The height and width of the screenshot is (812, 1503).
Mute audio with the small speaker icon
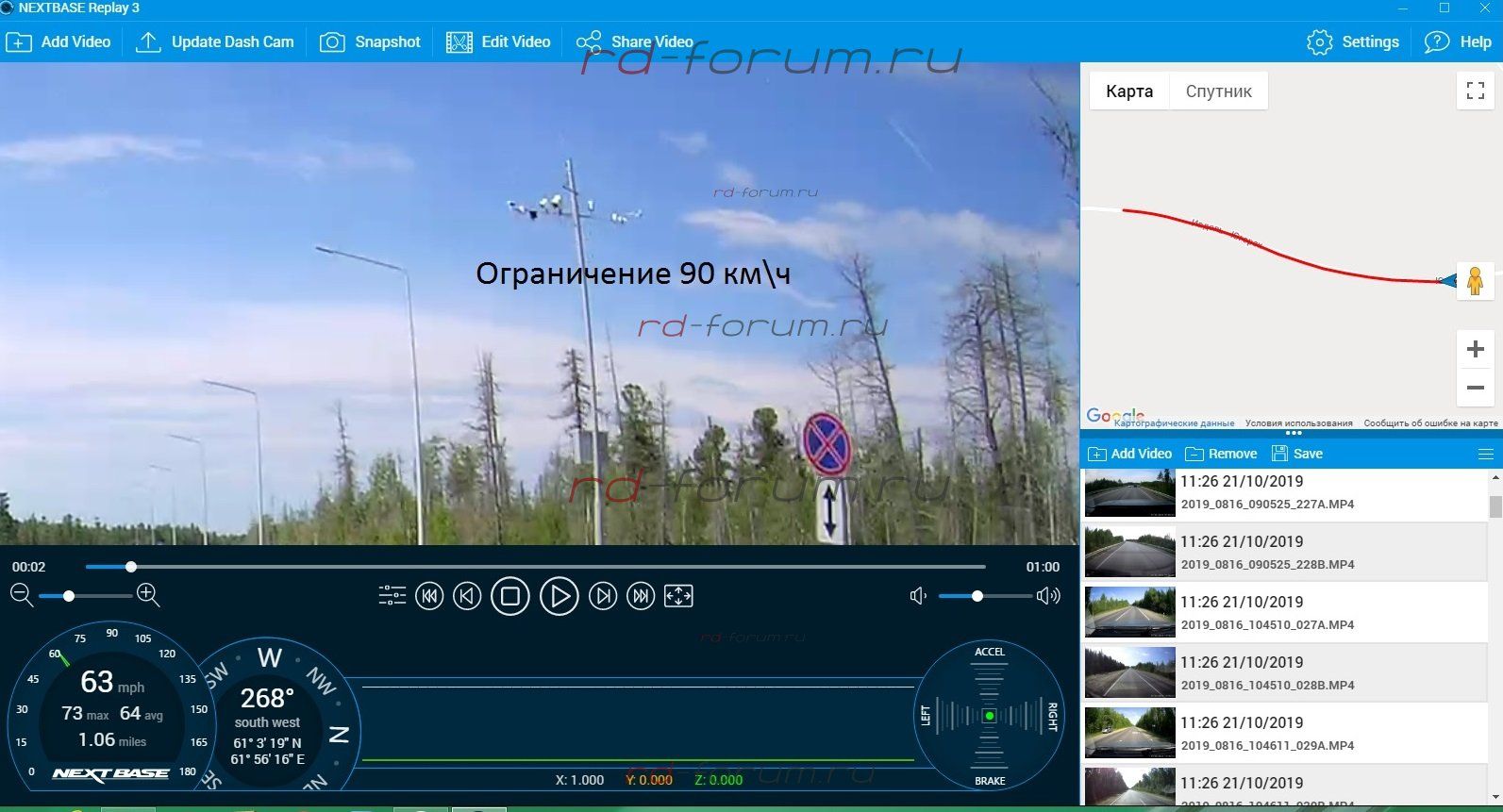pyautogui.click(x=918, y=596)
